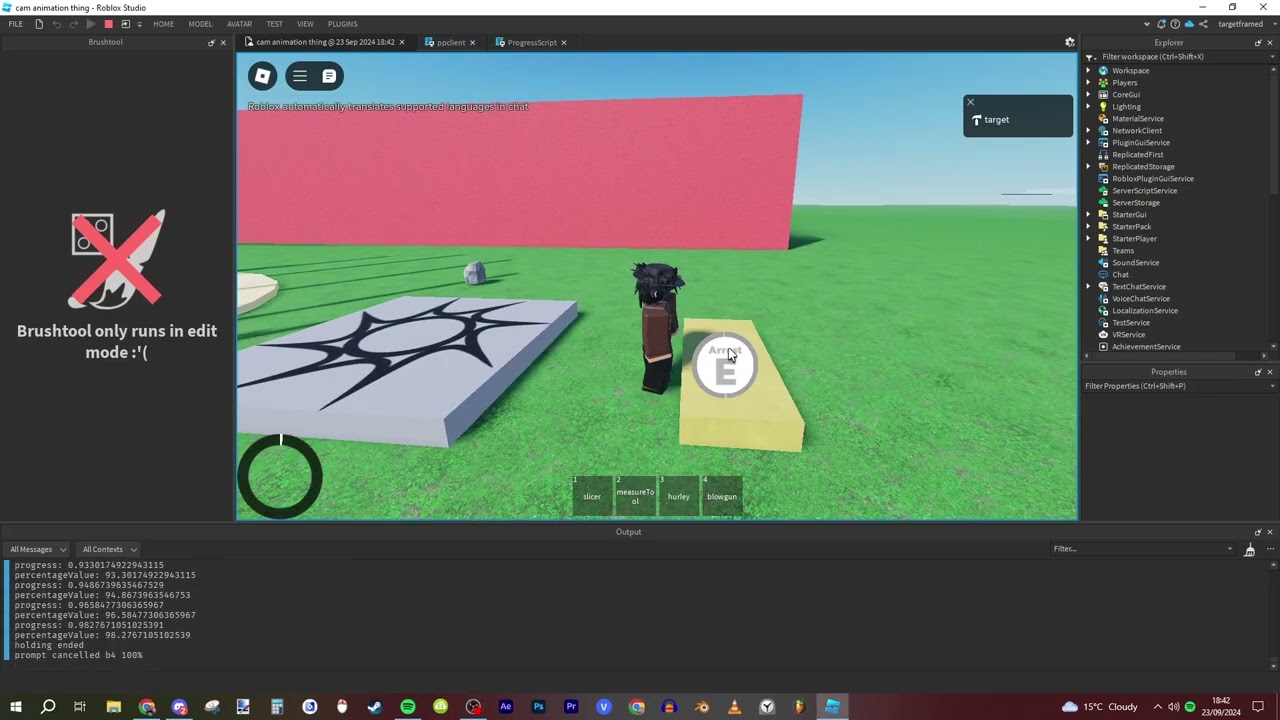The image size is (1280, 720).
Task: Select SoundService in Explorer
Action: click(x=1135, y=263)
